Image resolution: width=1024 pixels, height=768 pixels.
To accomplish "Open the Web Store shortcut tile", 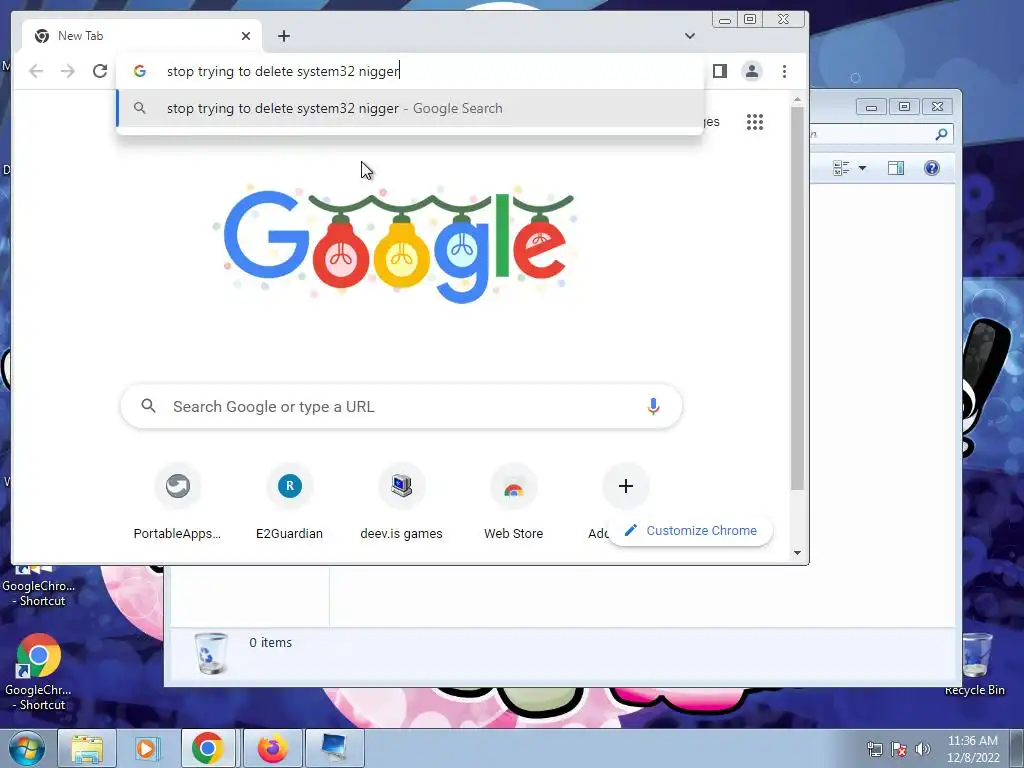I will click(x=513, y=503).
